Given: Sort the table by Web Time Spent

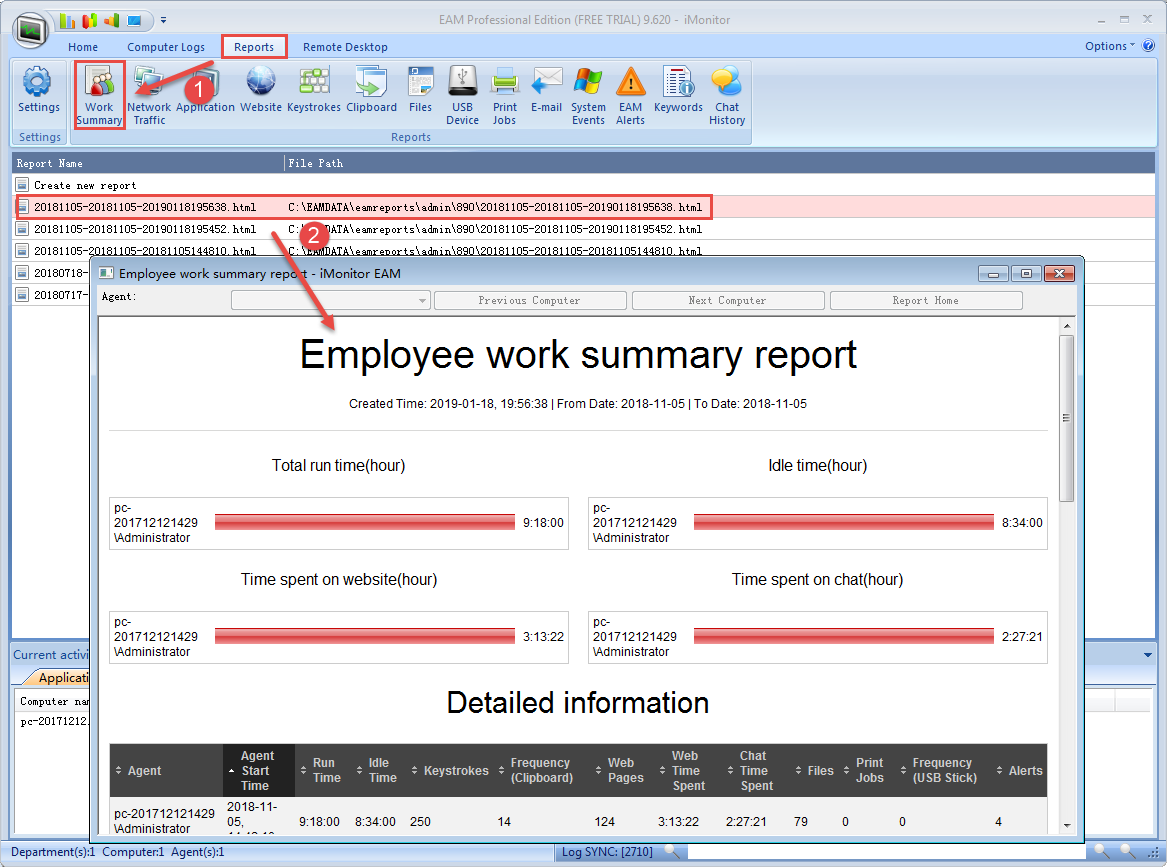Looking at the screenshot, I should (685, 771).
